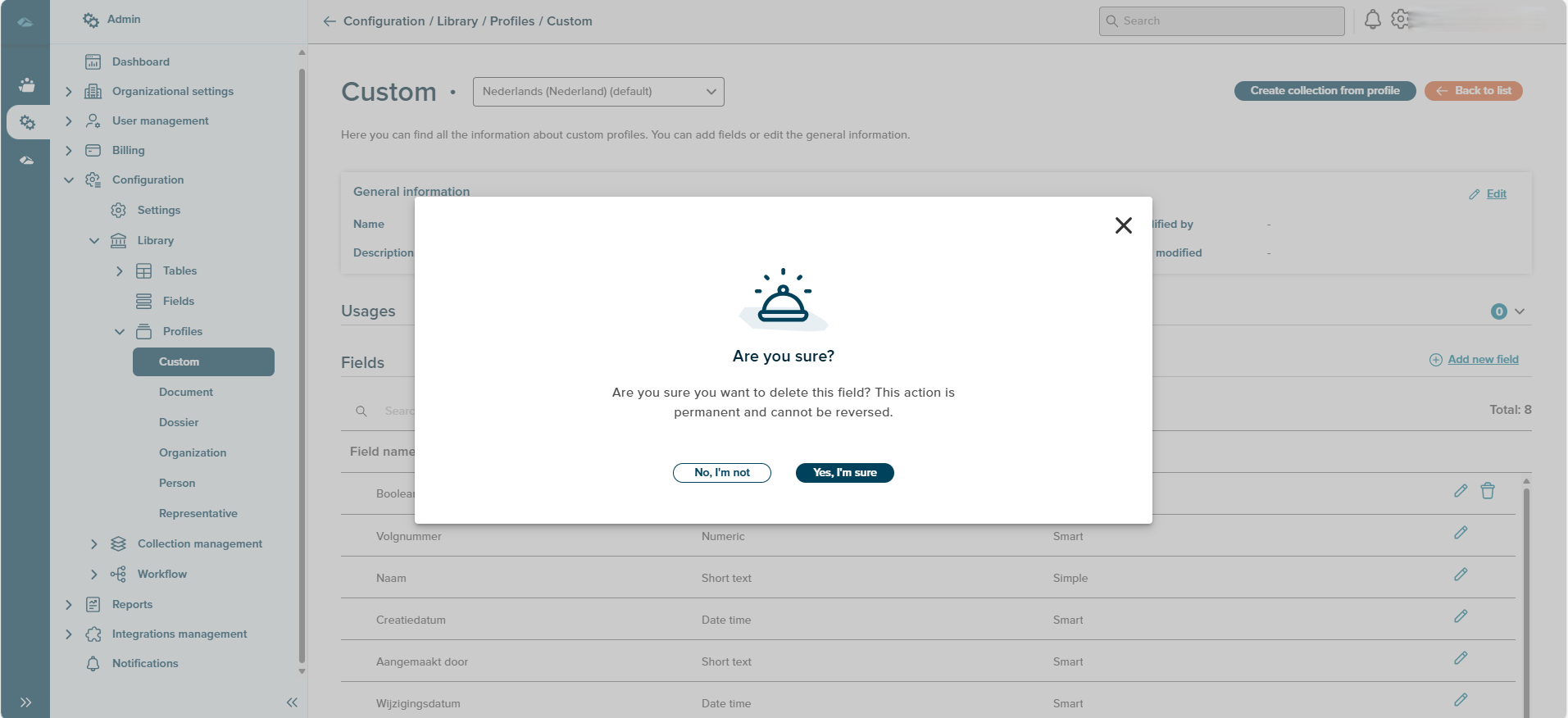Open the settings gear icon in header

1400,20
